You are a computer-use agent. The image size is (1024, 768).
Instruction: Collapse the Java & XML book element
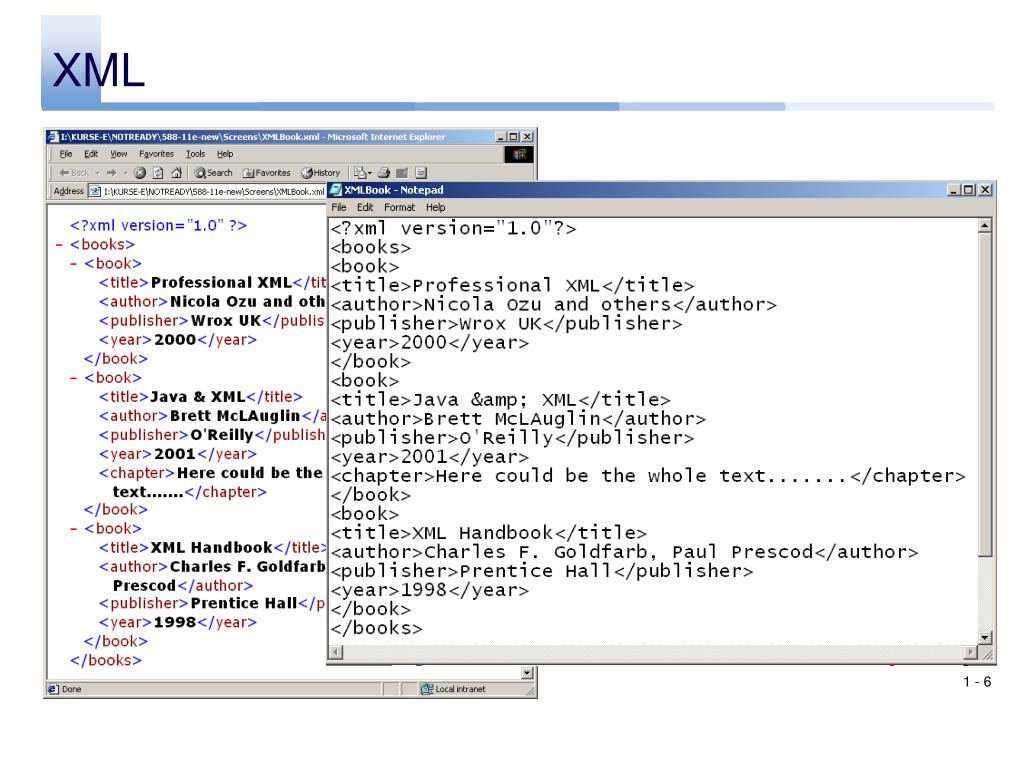73,378
